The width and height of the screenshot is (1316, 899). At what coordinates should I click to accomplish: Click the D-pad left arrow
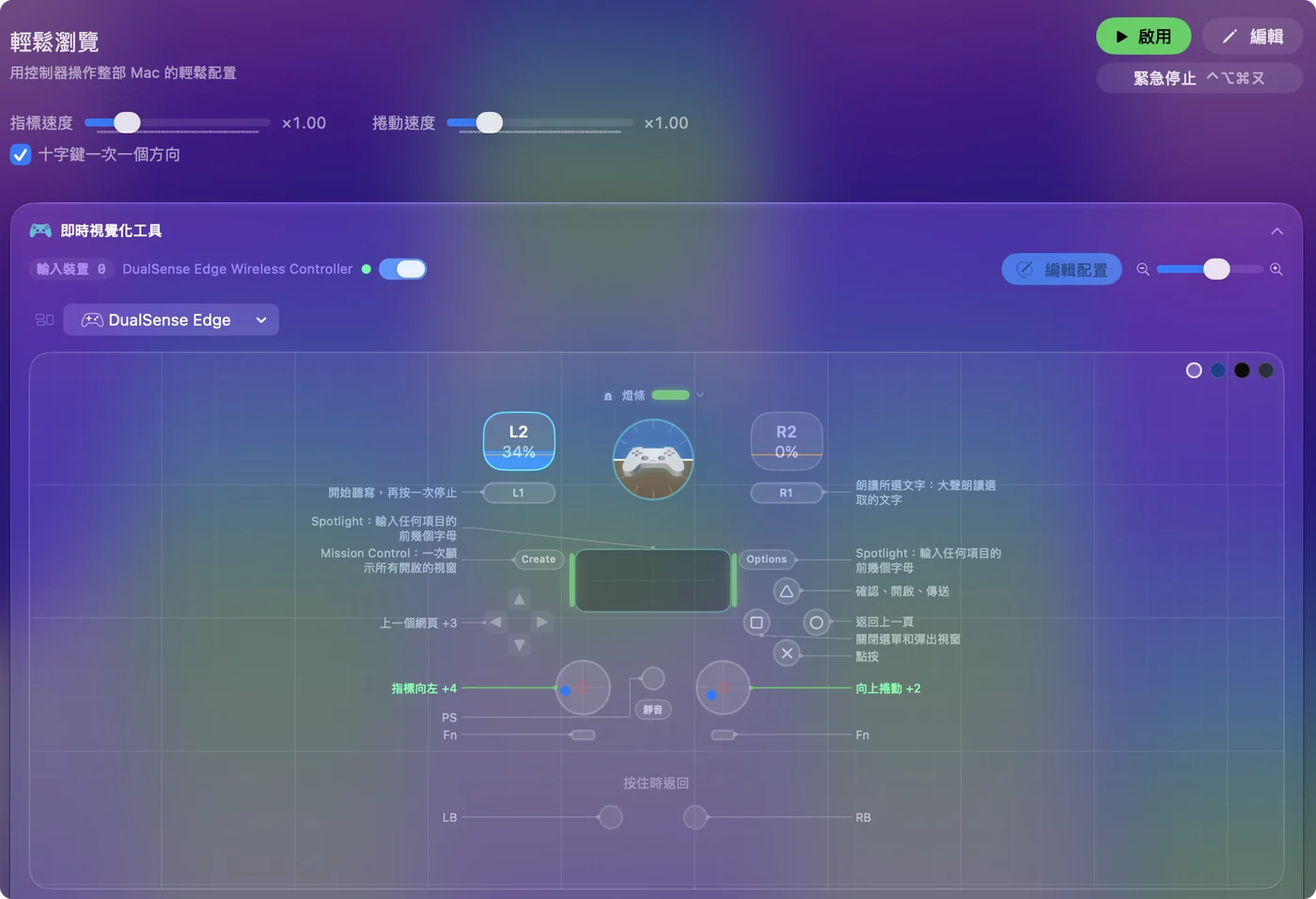(x=496, y=622)
